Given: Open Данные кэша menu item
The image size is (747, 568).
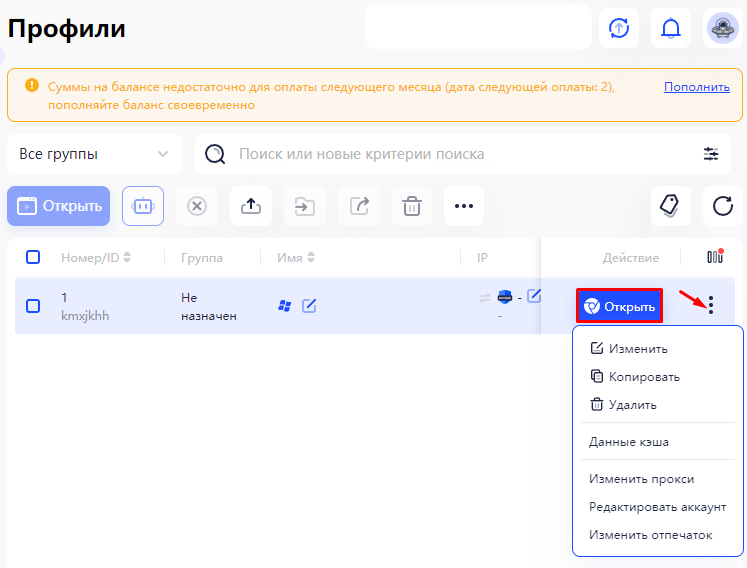Looking at the screenshot, I should (x=629, y=442).
